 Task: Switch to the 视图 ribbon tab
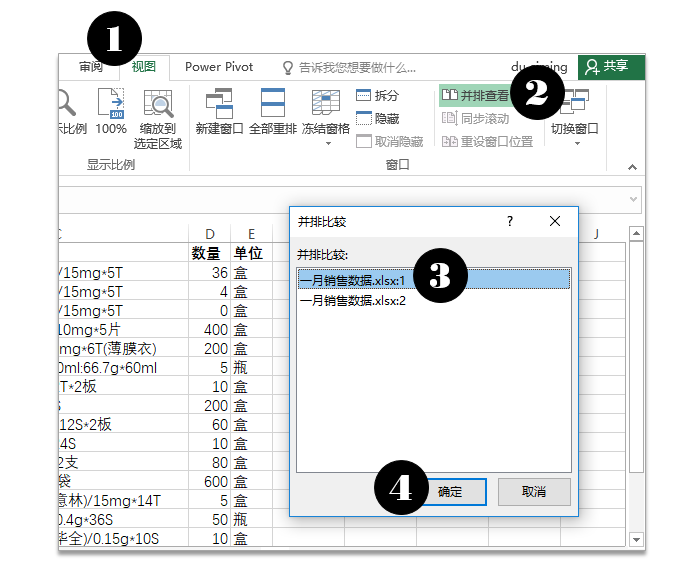click(x=144, y=67)
